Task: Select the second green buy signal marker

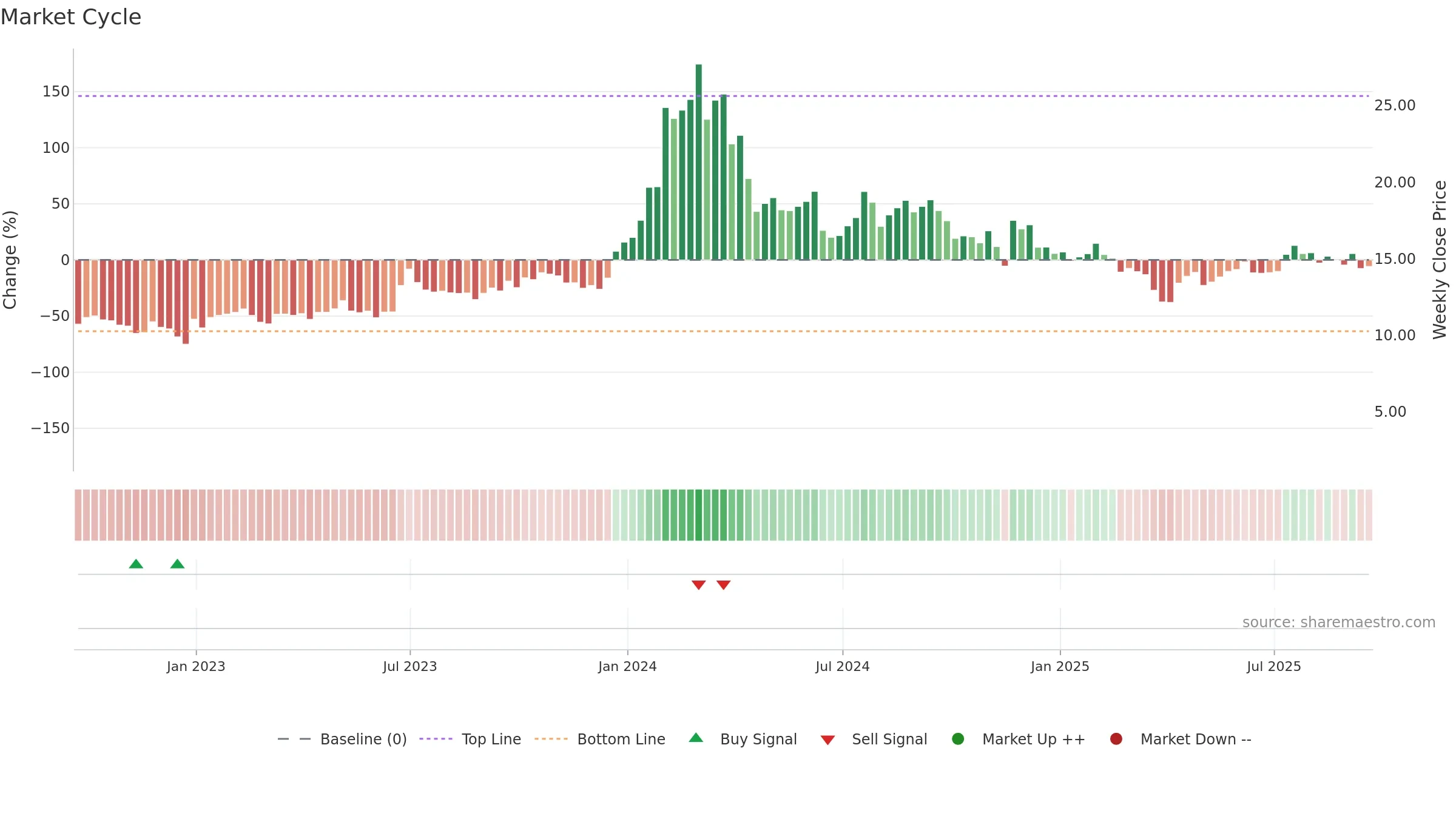Action: [177, 564]
